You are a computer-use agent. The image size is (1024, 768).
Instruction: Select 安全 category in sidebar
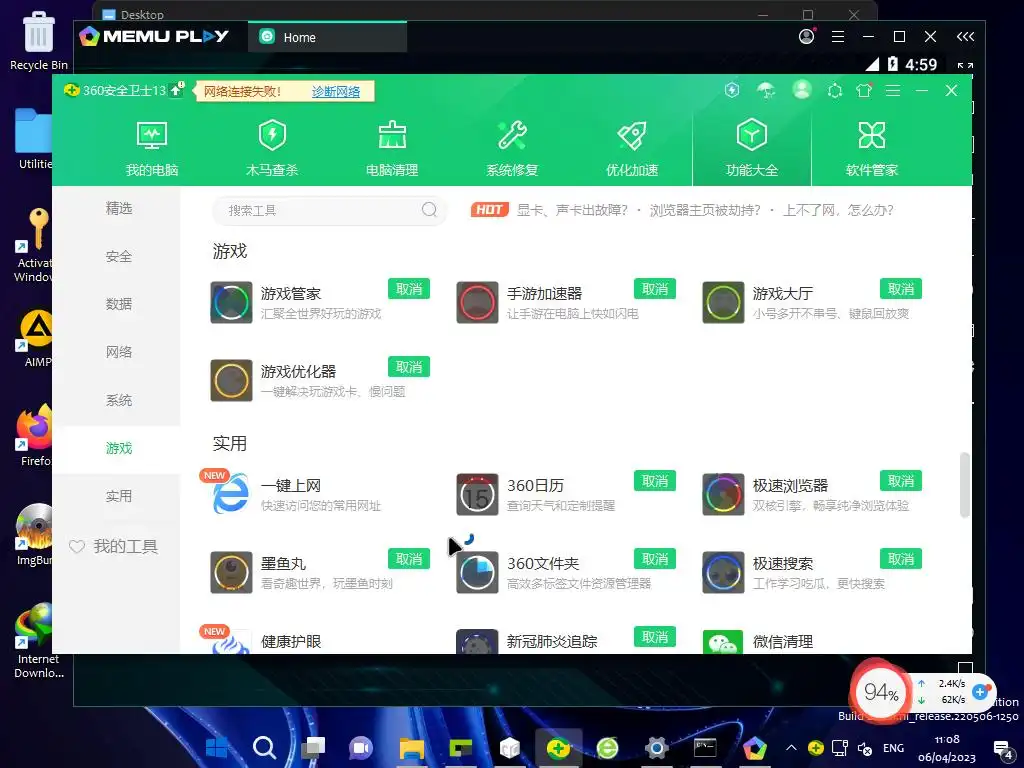click(x=119, y=257)
